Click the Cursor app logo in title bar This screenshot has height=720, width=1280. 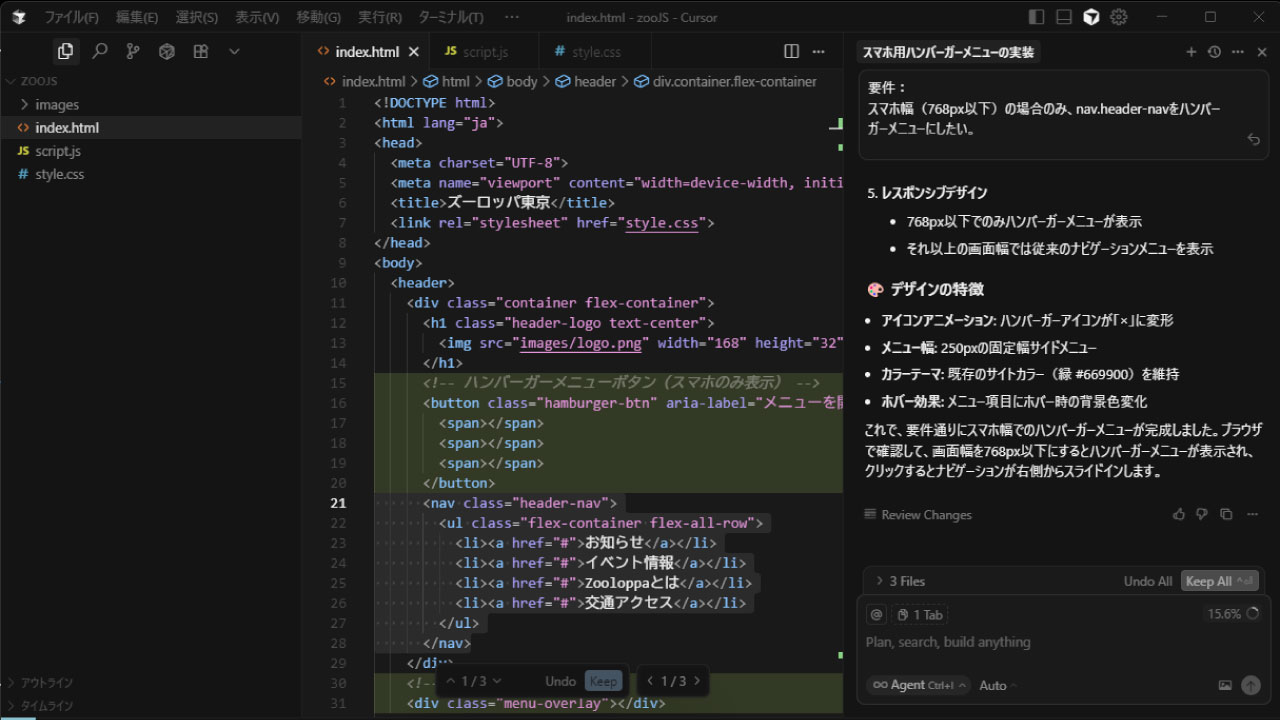pos(19,17)
